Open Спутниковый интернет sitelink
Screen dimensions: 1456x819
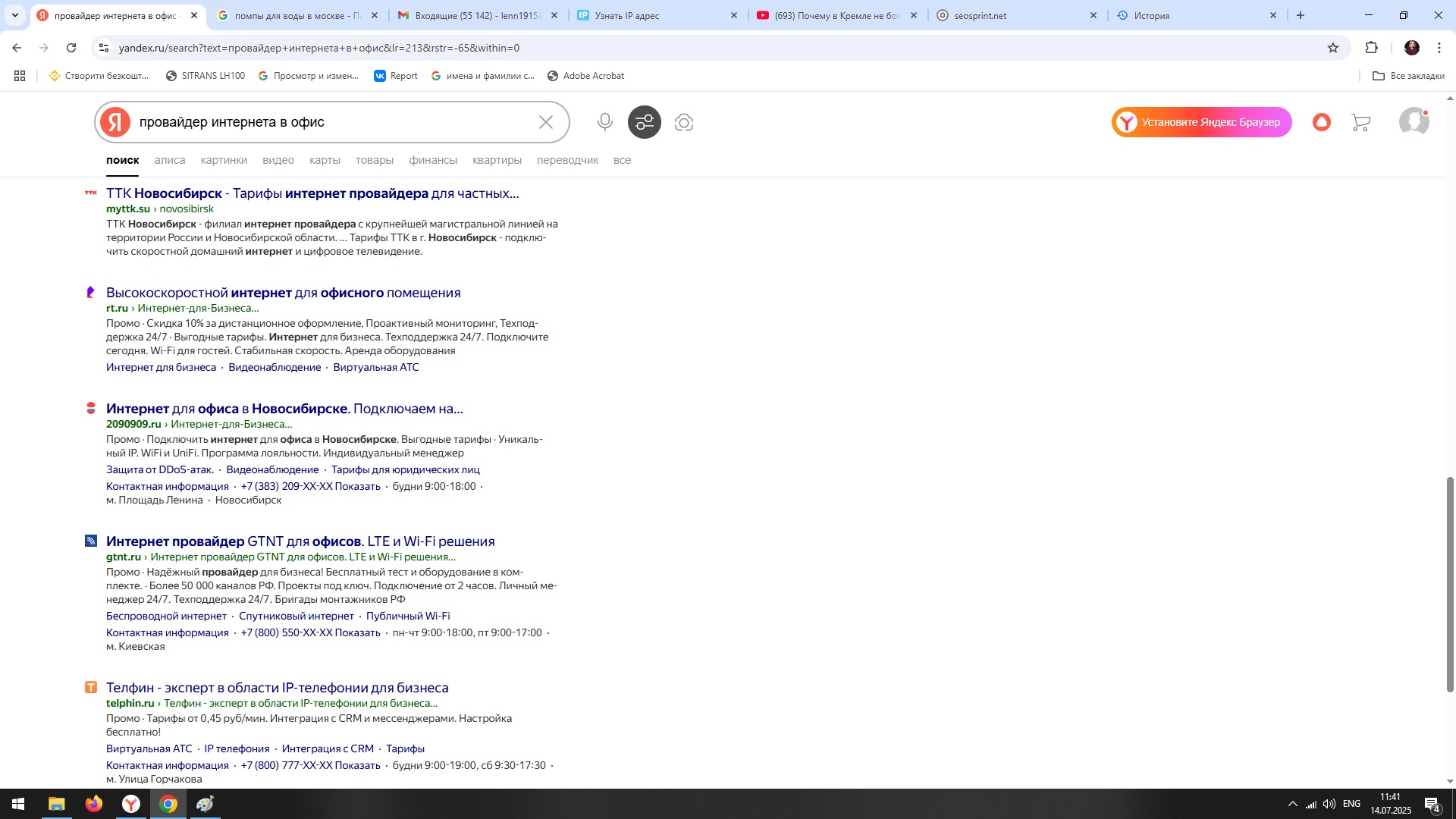click(x=297, y=616)
